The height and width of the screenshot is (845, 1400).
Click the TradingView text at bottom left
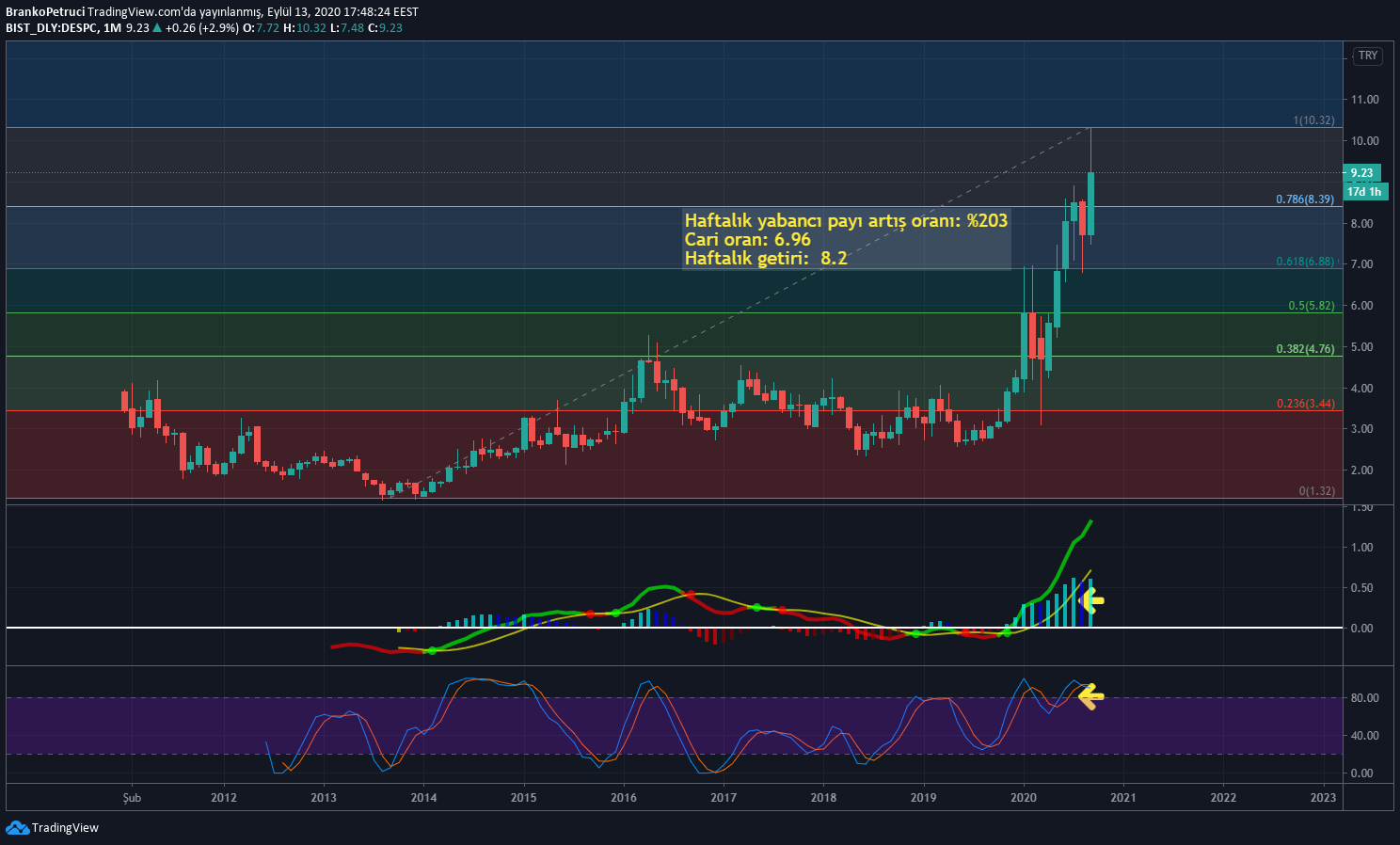click(x=65, y=828)
